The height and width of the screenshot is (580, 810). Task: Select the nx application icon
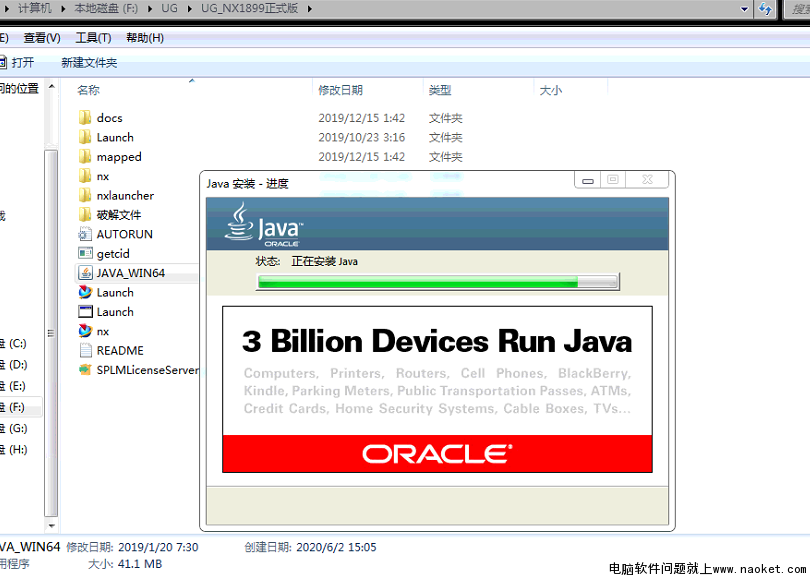tap(85, 331)
